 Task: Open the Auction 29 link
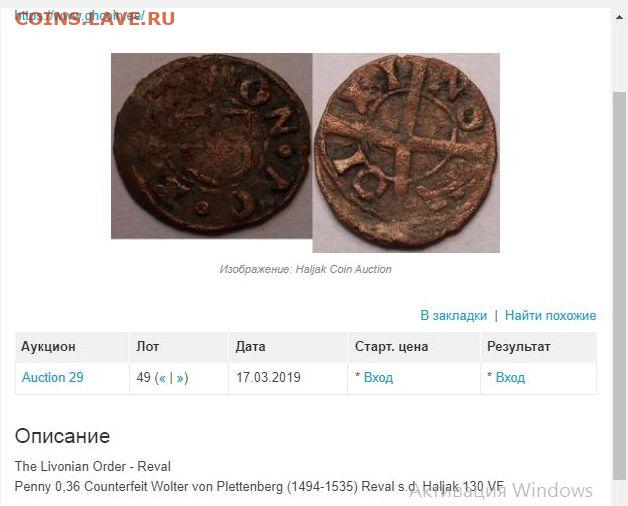(52, 377)
